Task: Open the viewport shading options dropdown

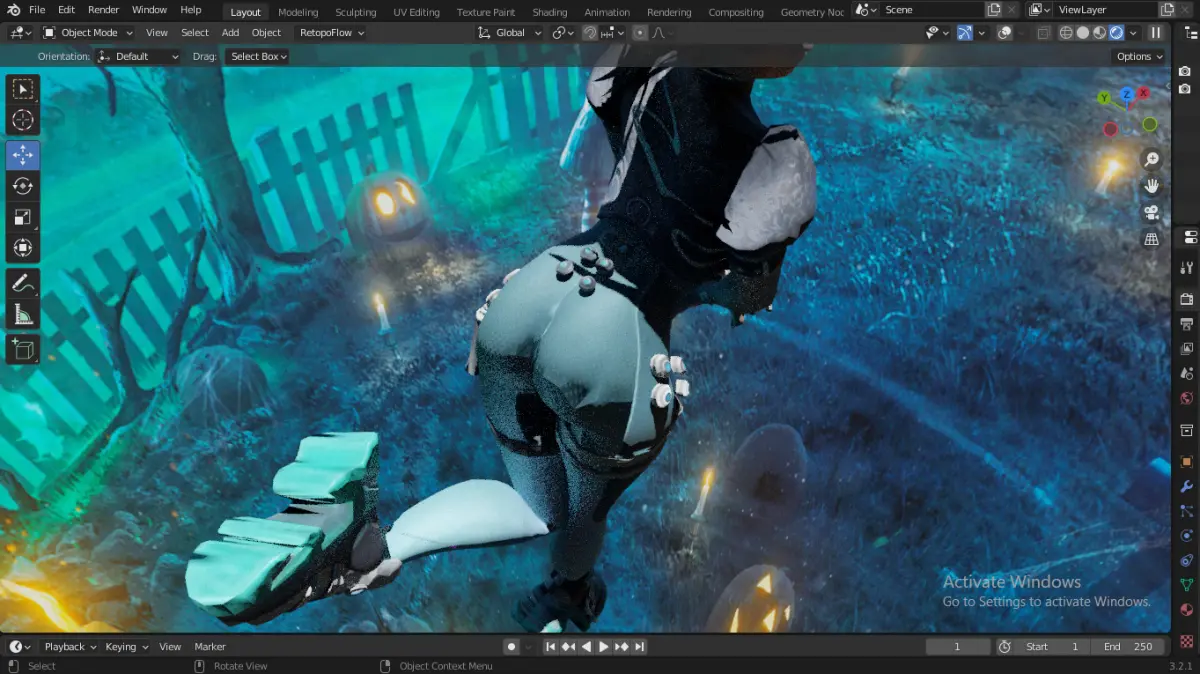Action: [x=1132, y=32]
